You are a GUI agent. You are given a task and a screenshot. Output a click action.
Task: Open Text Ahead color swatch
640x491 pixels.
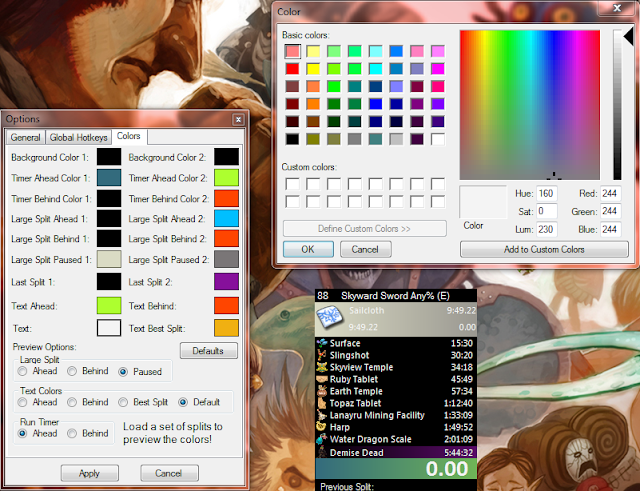tap(109, 306)
